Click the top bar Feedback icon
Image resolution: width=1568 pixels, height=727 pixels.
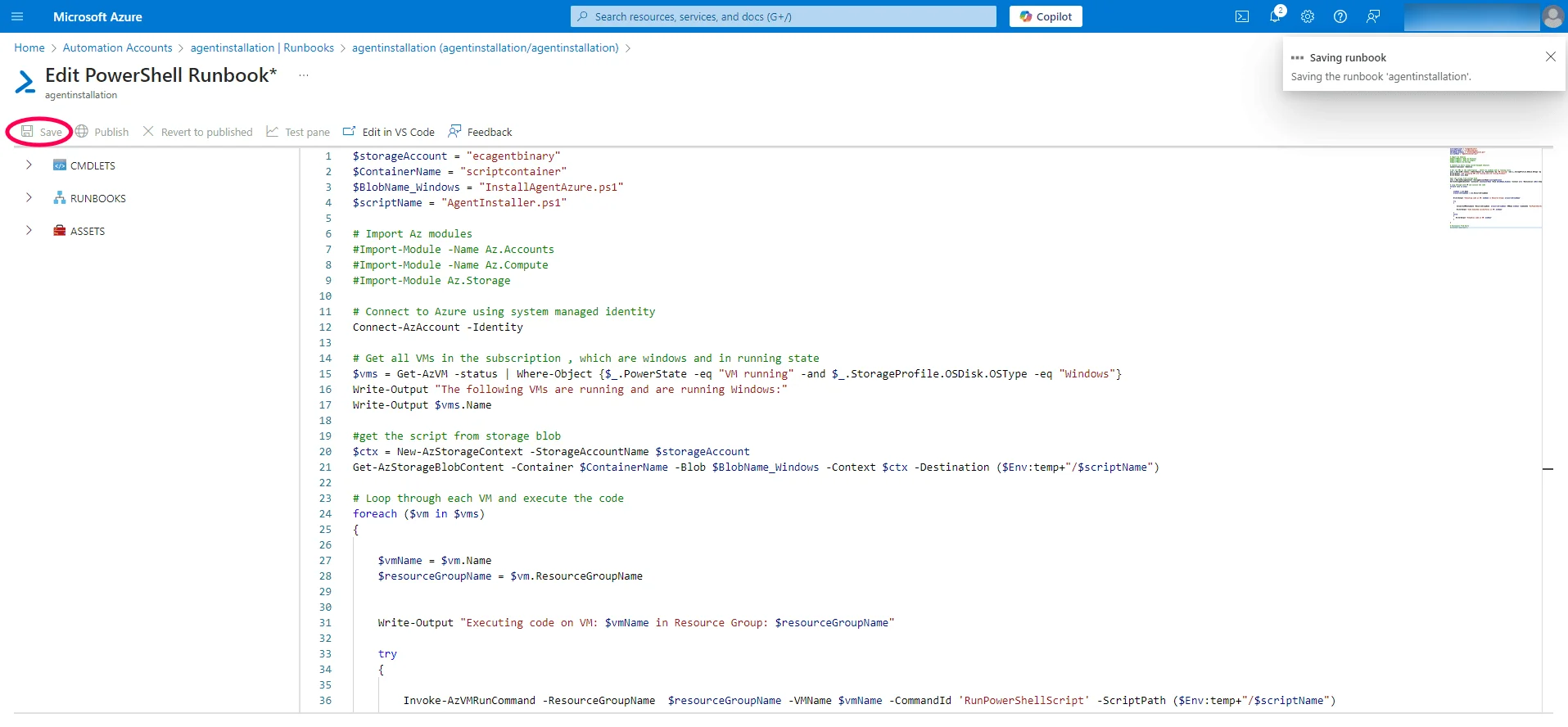pyautogui.click(x=1373, y=16)
